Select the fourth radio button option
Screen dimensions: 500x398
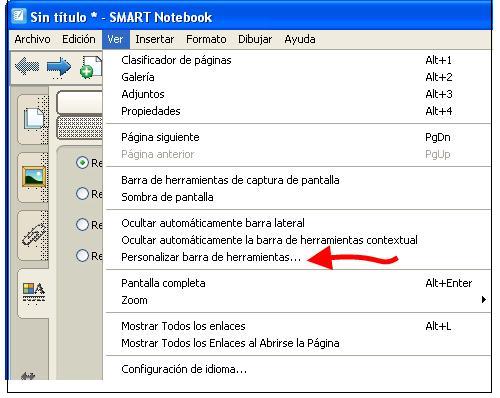(x=82, y=256)
